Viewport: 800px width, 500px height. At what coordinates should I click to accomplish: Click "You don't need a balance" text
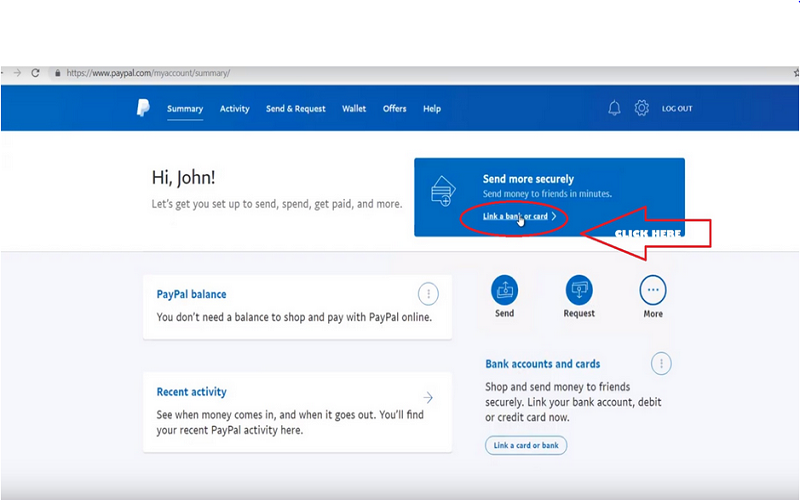294,317
